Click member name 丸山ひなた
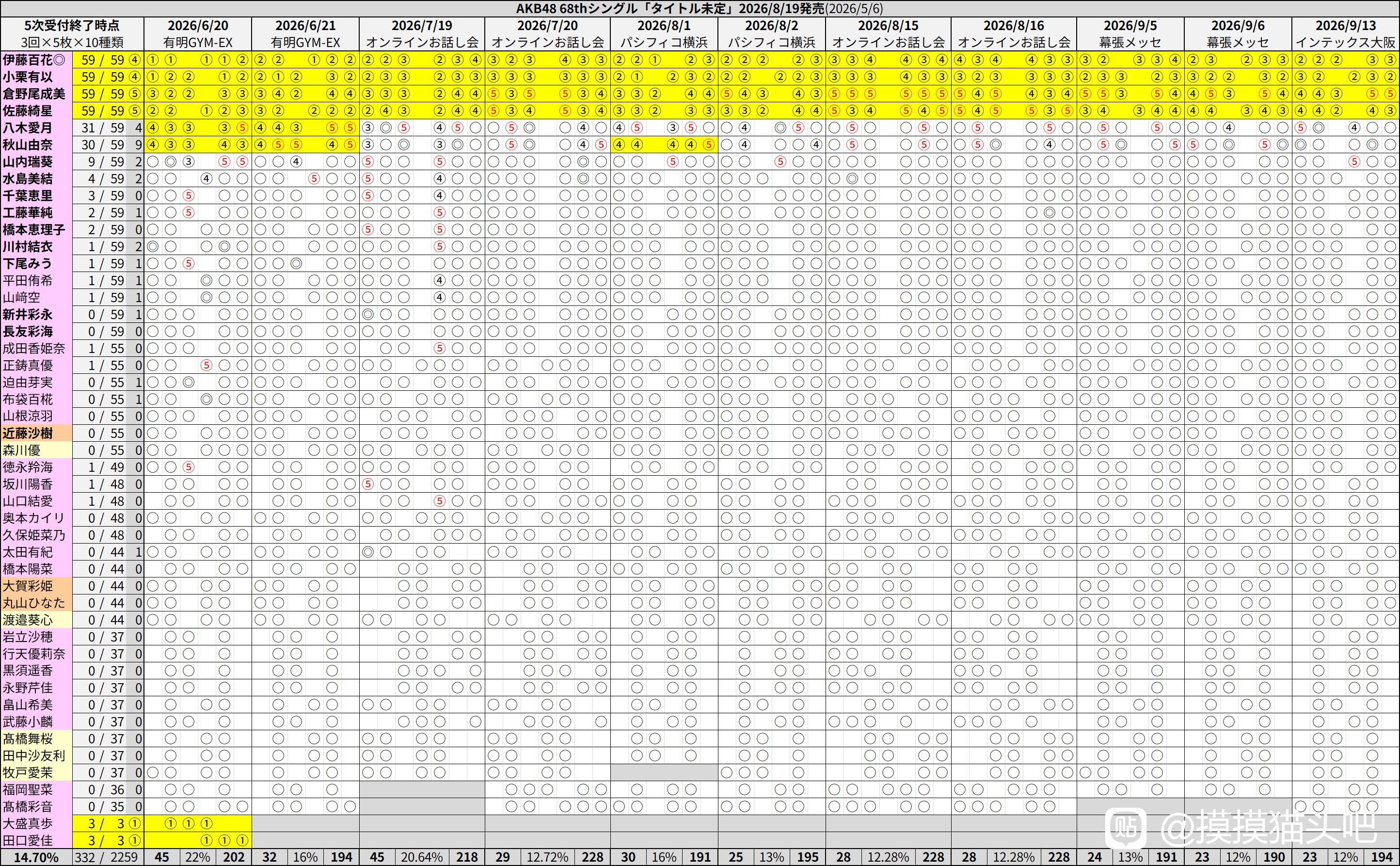The height and width of the screenshot is (866, 1400). tap(34, 603)
